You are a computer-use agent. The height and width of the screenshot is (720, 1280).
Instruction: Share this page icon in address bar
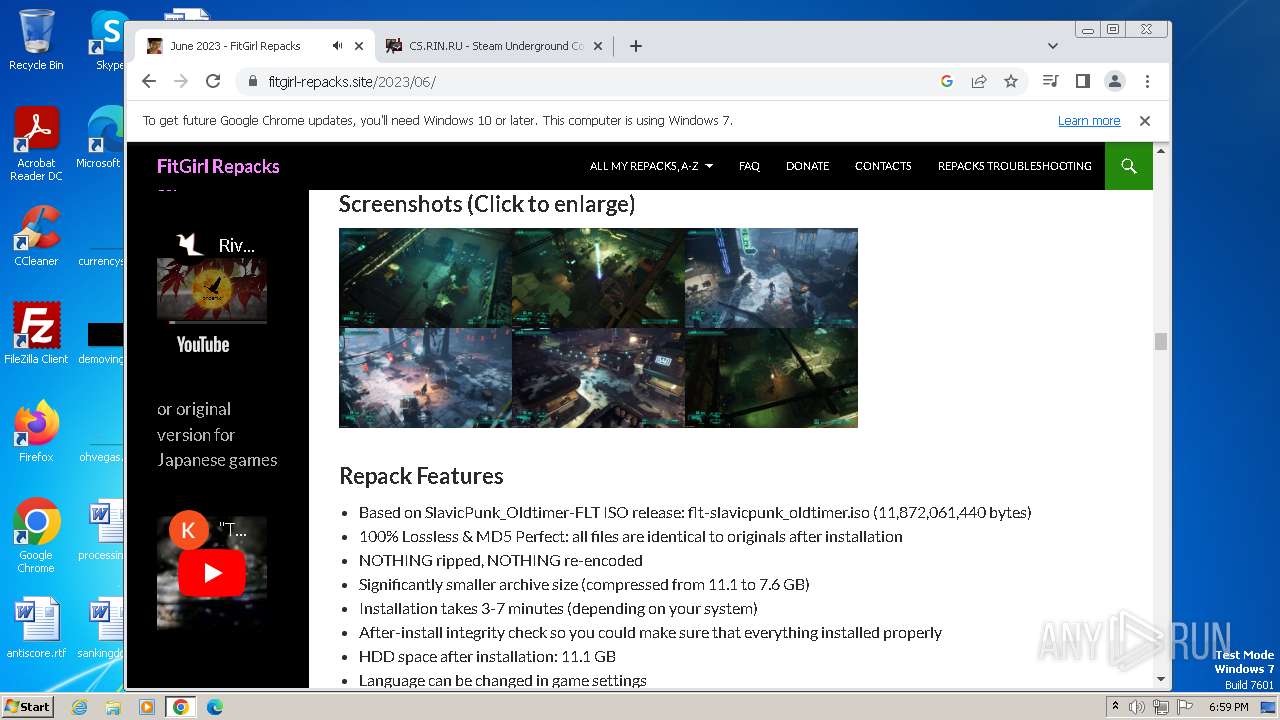pyautogui.click(x=979, y=81)
